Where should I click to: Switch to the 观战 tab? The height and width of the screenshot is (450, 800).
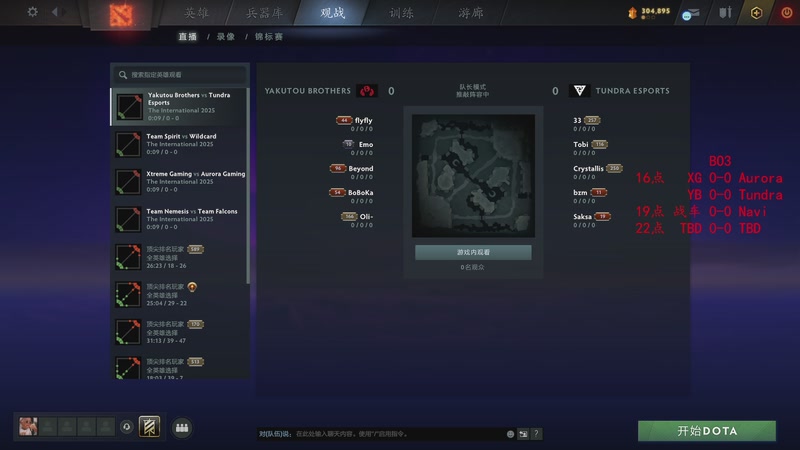pyautogui.click(x=333, y=13)
